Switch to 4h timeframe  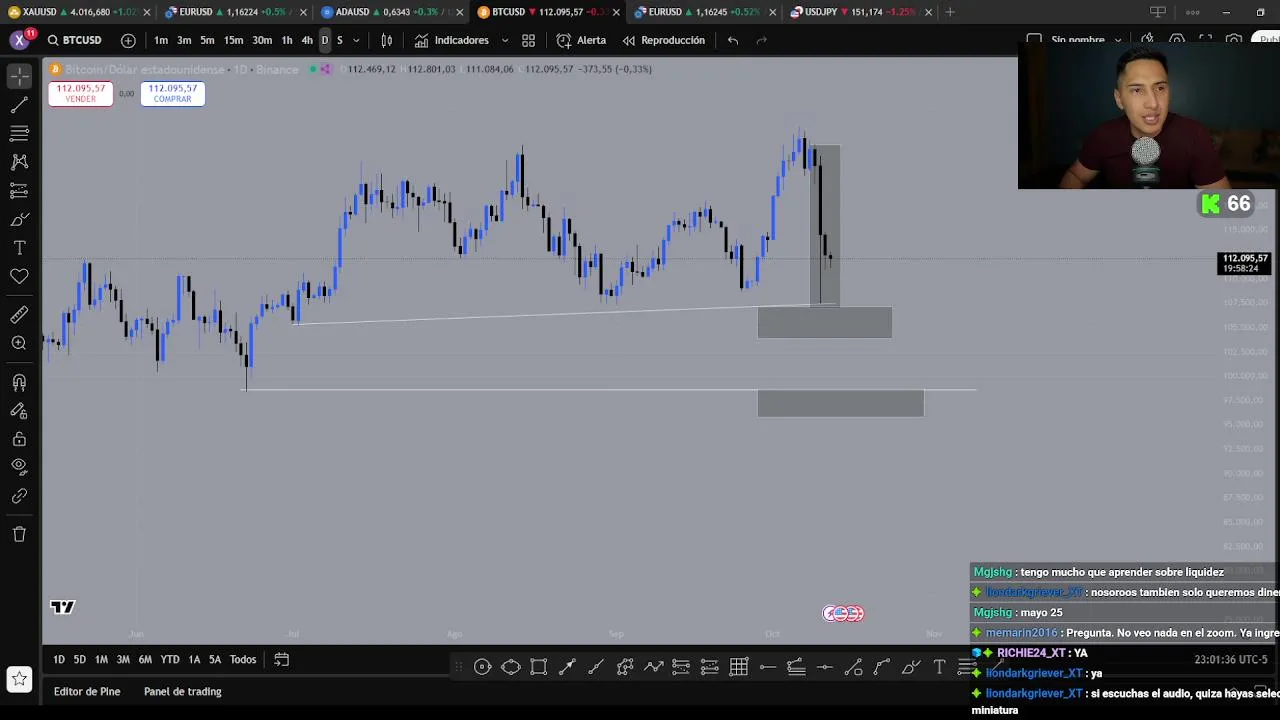pyautogui.click(x=307, y=40)
